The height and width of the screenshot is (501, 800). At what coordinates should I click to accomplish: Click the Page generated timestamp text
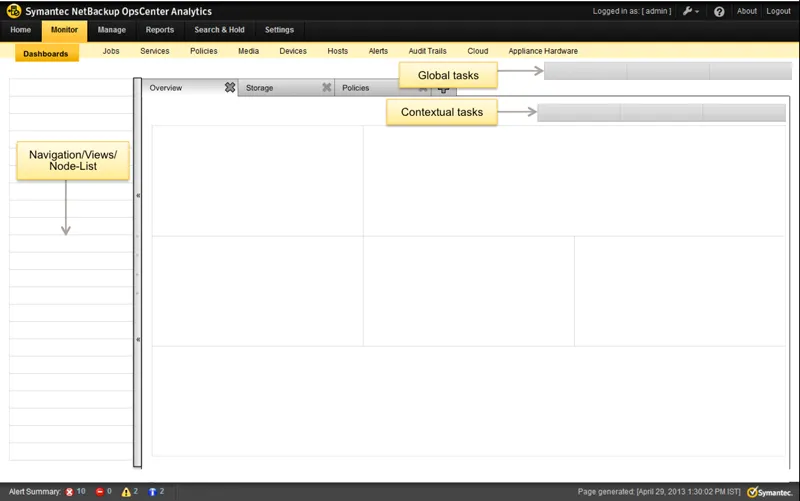(659, 492)
